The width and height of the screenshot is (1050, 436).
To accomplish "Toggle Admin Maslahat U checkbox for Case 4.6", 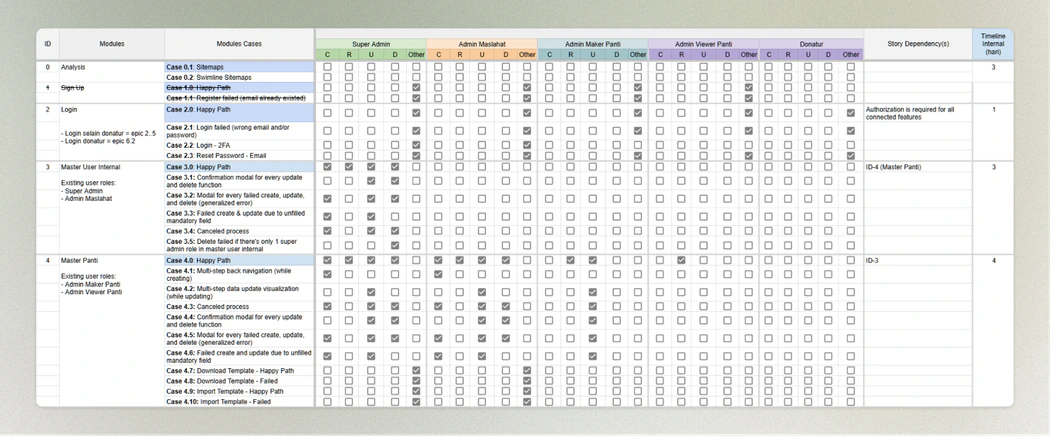I will click(x=481, y=356).
